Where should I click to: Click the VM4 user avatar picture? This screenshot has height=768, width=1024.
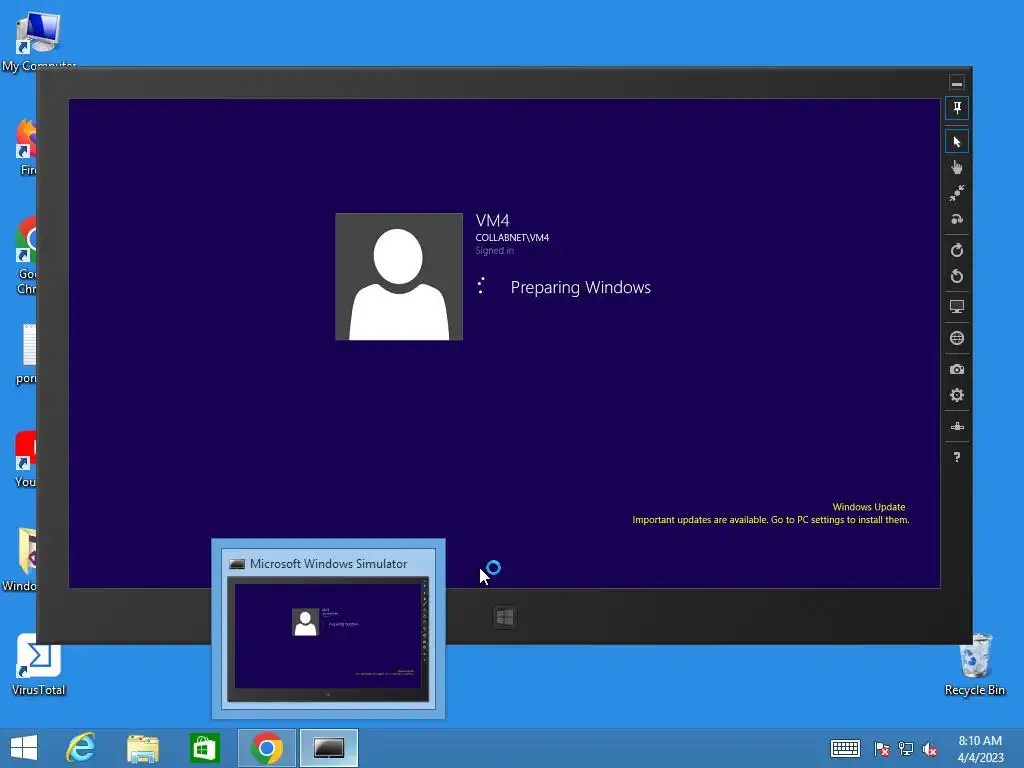coord(399,276)
